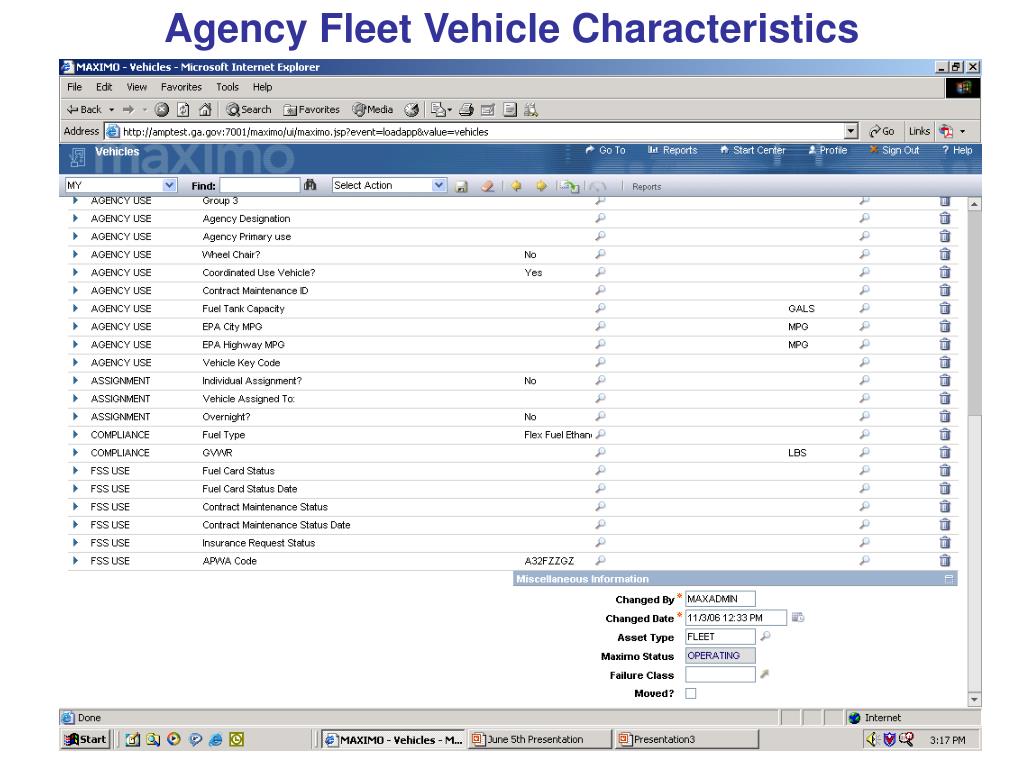Select the Contract Maintenance ID row text
The image size is (1024, 768).
pyautogui.click(x=255, y=291)
